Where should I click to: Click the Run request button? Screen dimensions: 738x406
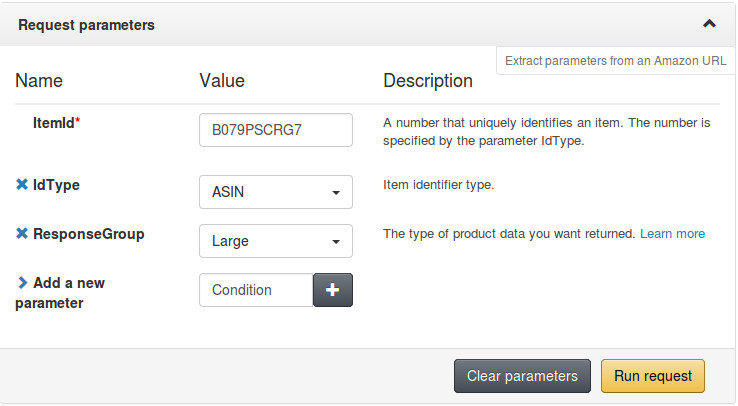(x=653, y=376)
